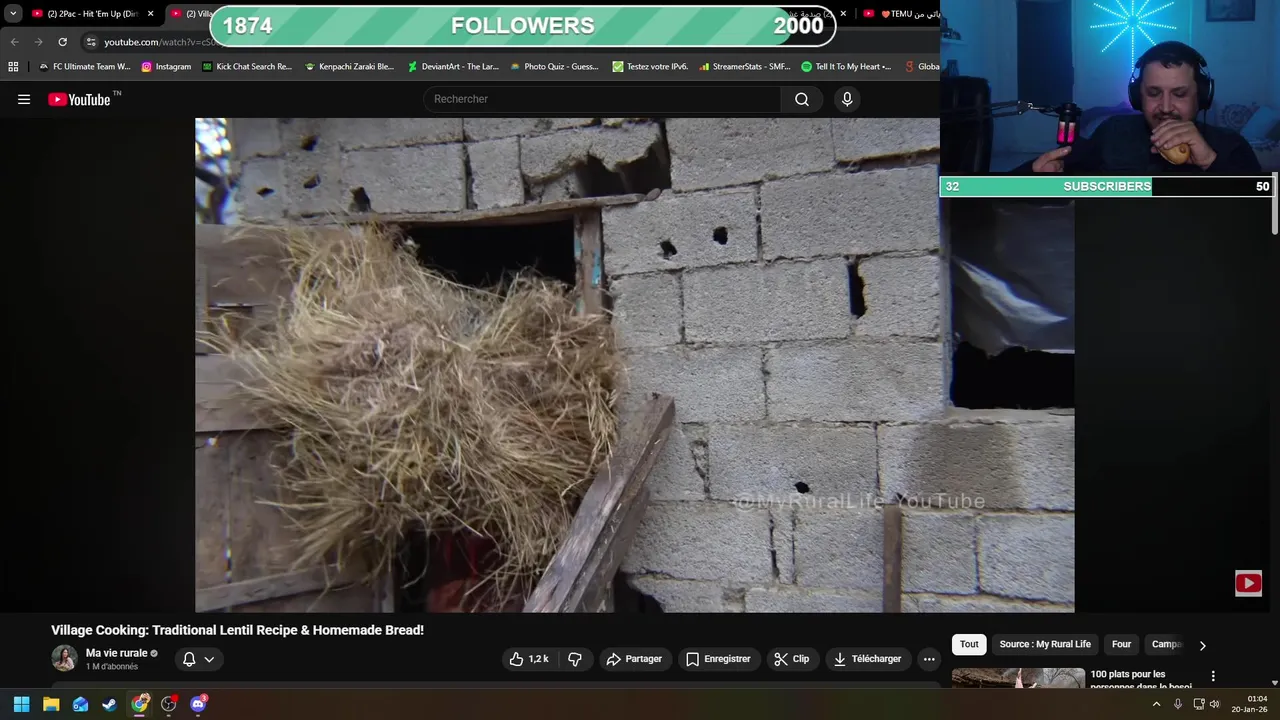The height and width of the screenshot is (720, 1280).
Task: Open the 100 plats pour les personnes title
Action: 1141,680
